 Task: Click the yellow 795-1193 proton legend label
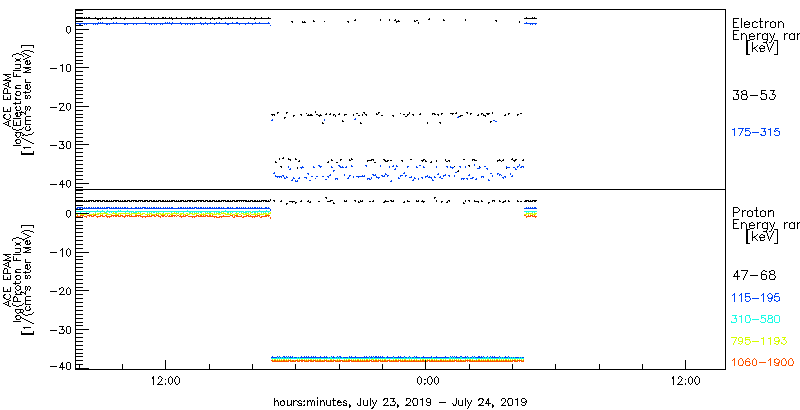[760, 341]
